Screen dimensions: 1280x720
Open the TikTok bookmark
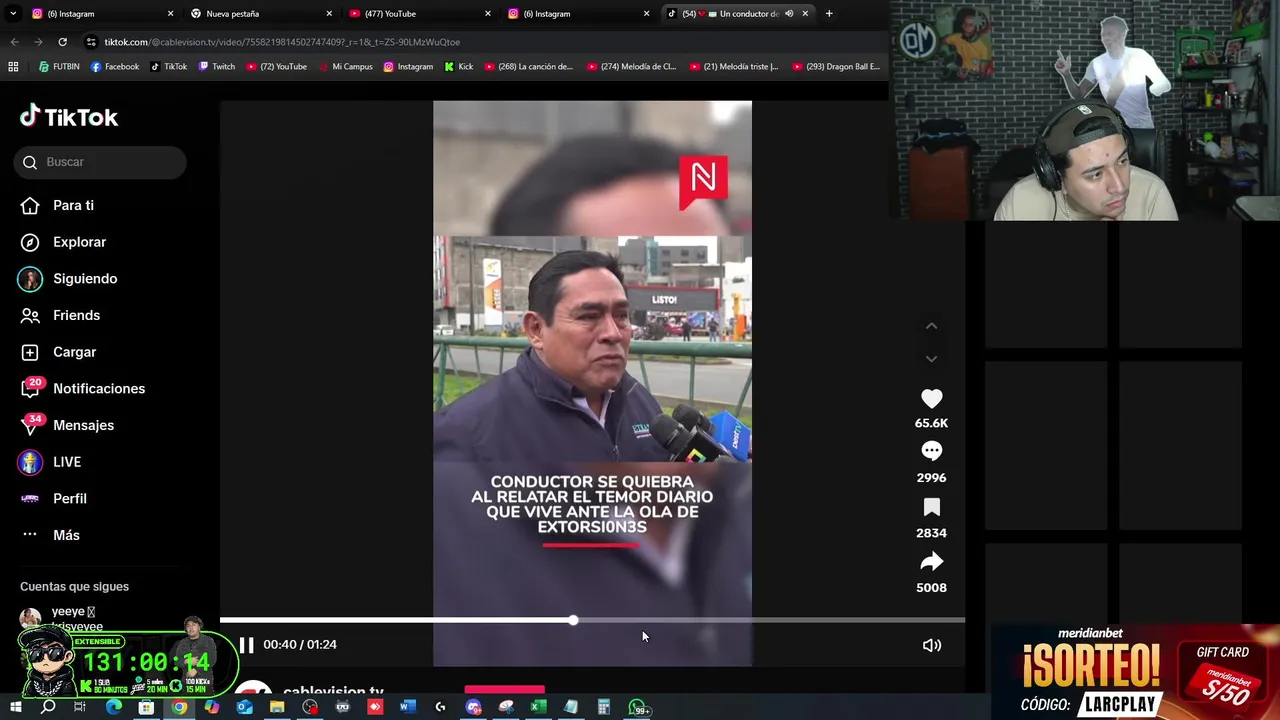[168, 67]
